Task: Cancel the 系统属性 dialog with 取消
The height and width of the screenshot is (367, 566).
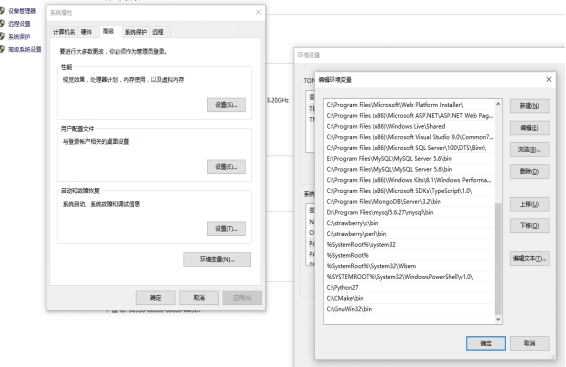Action: [x=199, y=298]
